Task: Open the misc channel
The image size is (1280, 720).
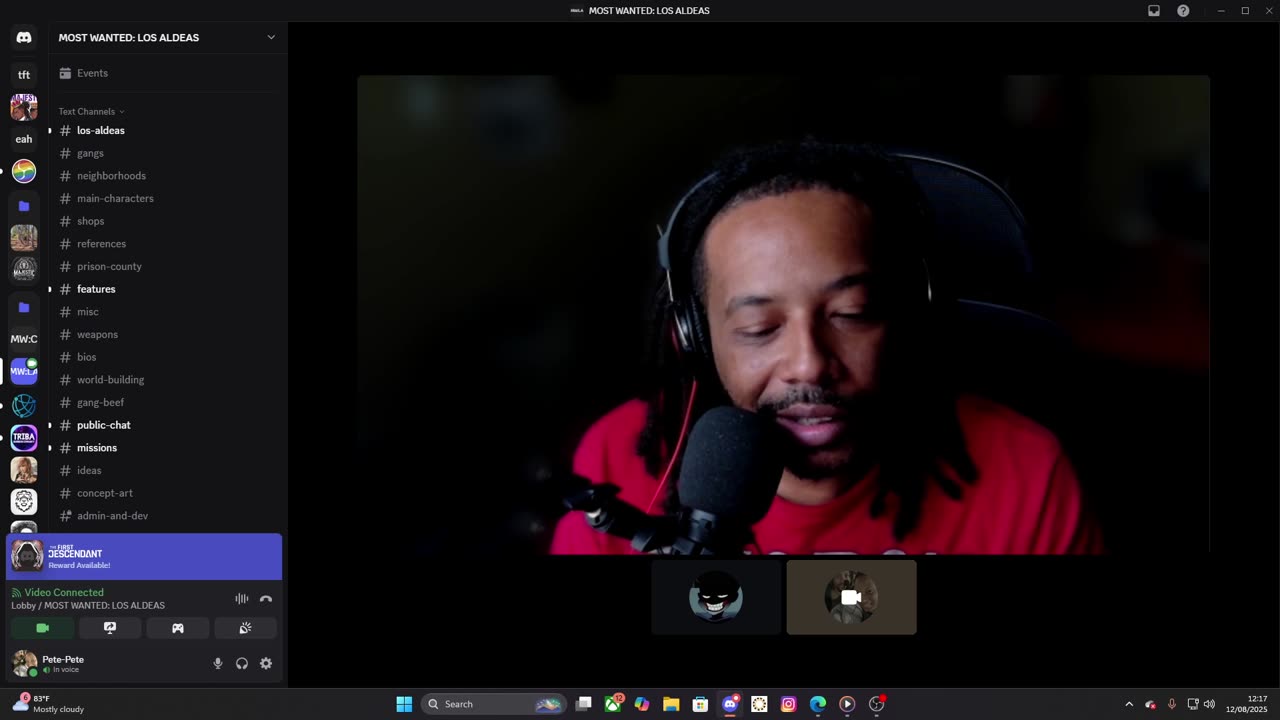Action: 167,312
